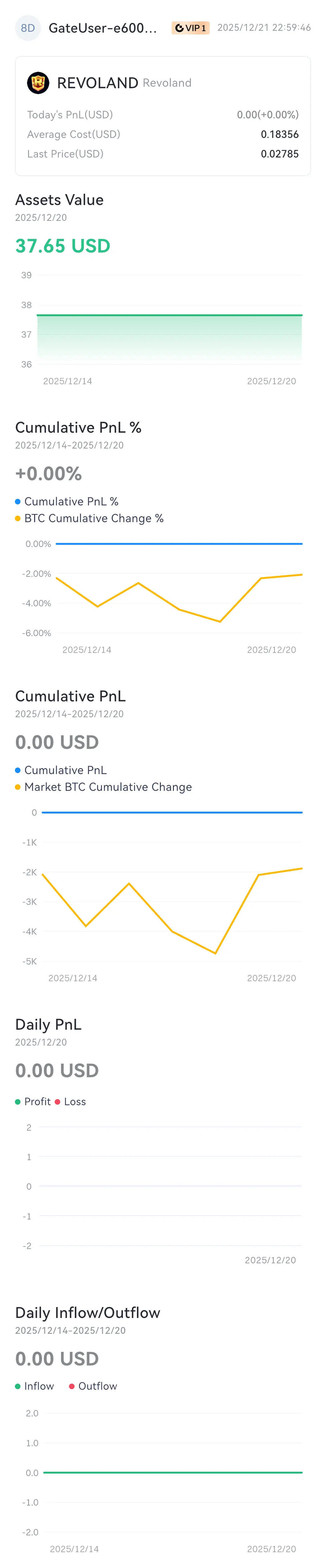This screenshot has height=1568, width=326.
Task: Click the green inflow zero line
Action: pyautogui.click(x=173, y=1472)
